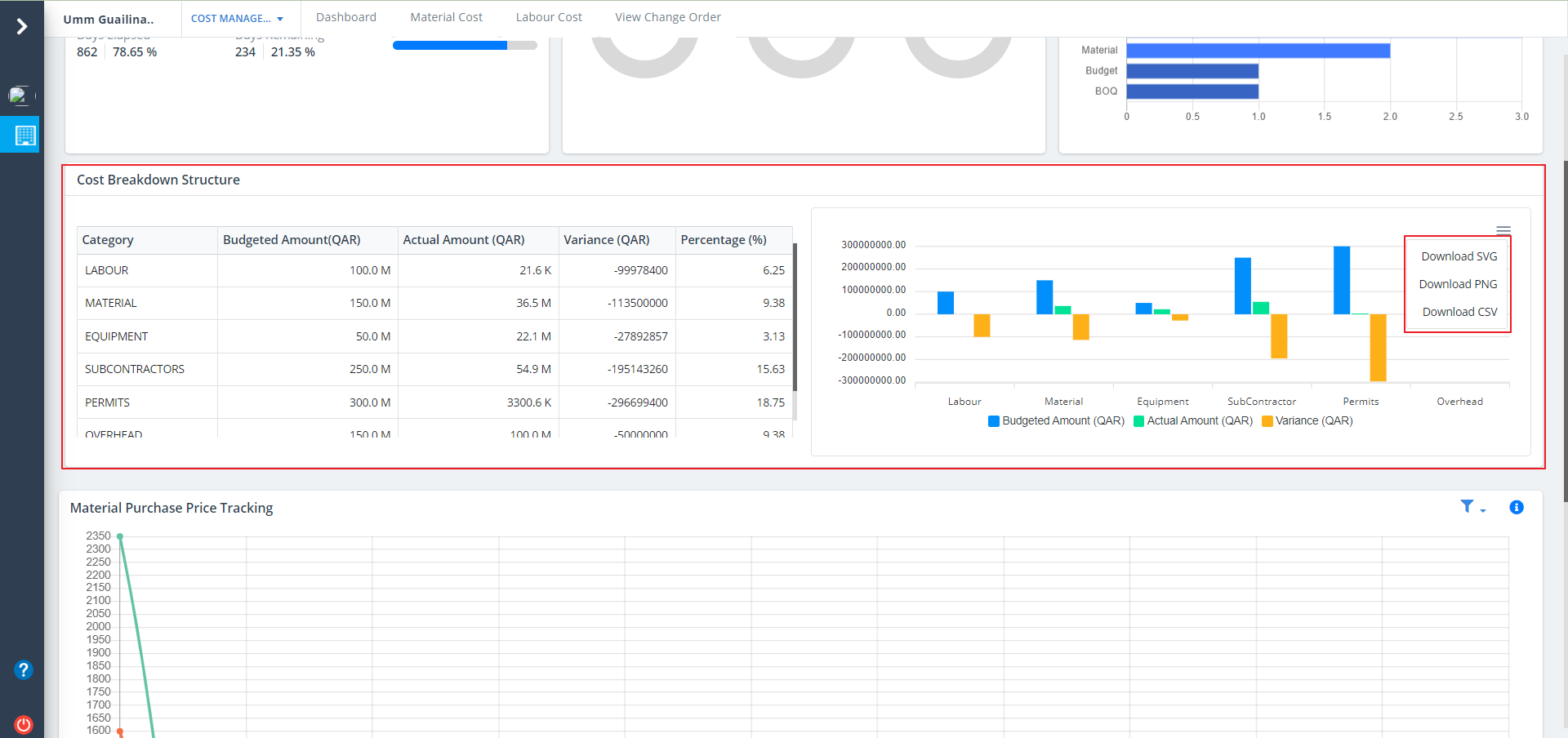Viewport: 1568px width, 738px height.
Task: Open the Umm Guailina project selector
Action: pyautogui.click(x=109, y=20)
